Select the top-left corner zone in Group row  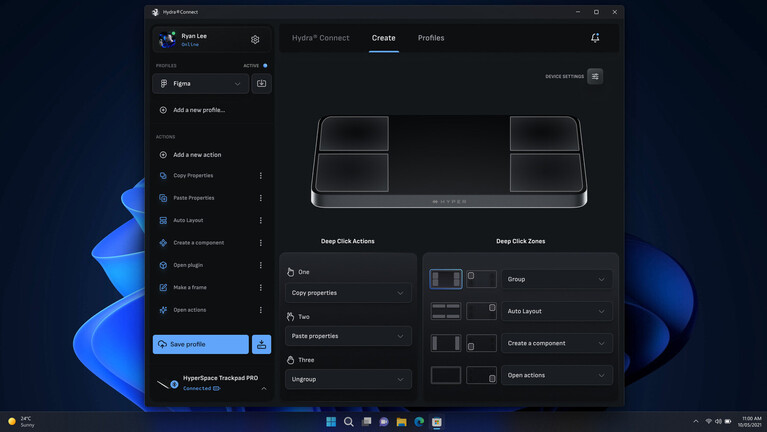pos(481,279)
